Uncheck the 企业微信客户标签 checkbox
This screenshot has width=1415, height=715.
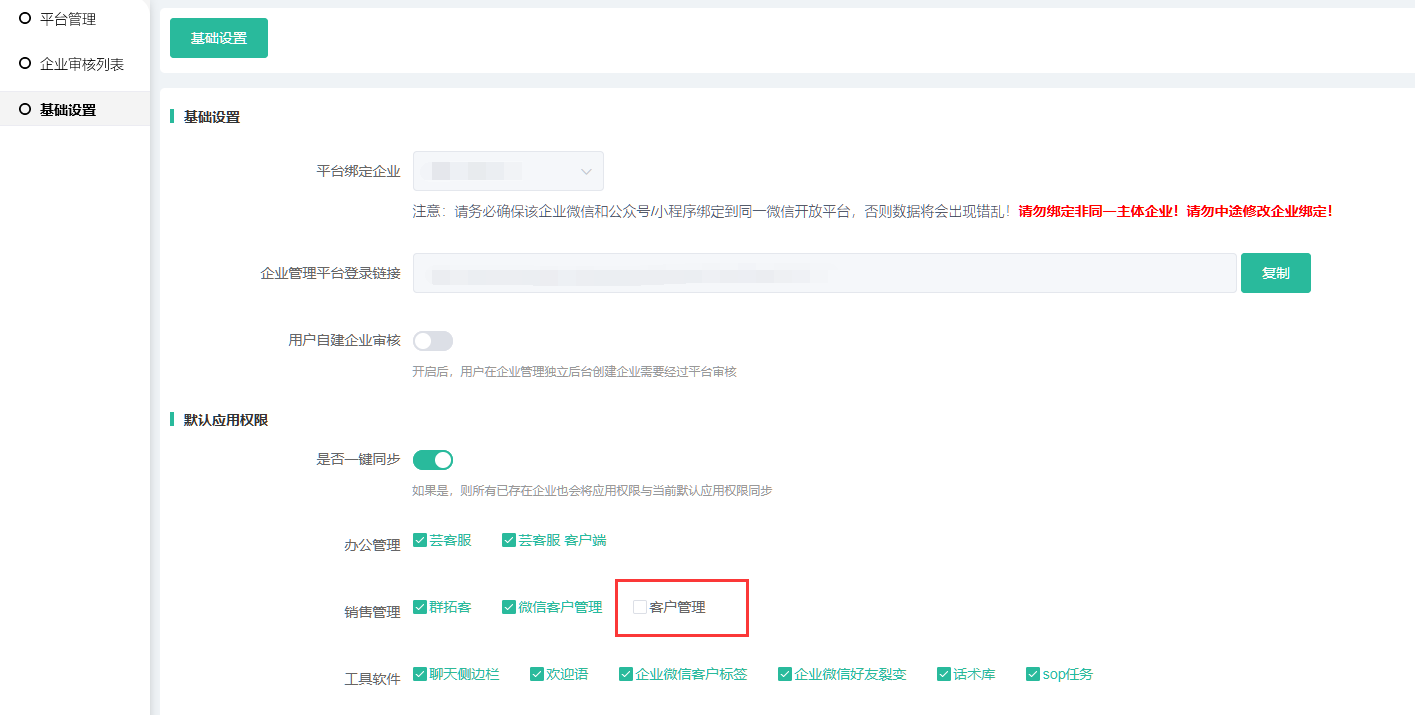[x=626, y=675]
